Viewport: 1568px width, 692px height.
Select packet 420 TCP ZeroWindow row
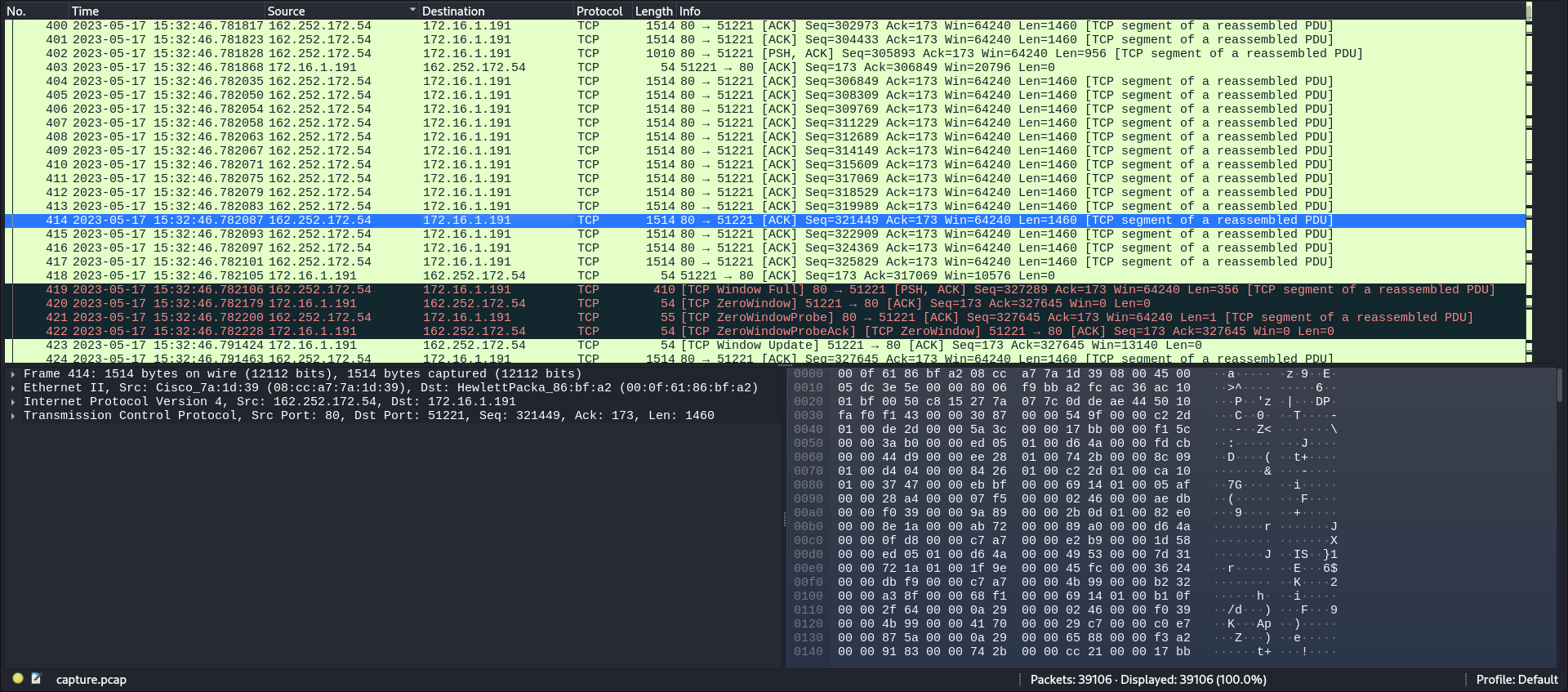tap(765, 304)
